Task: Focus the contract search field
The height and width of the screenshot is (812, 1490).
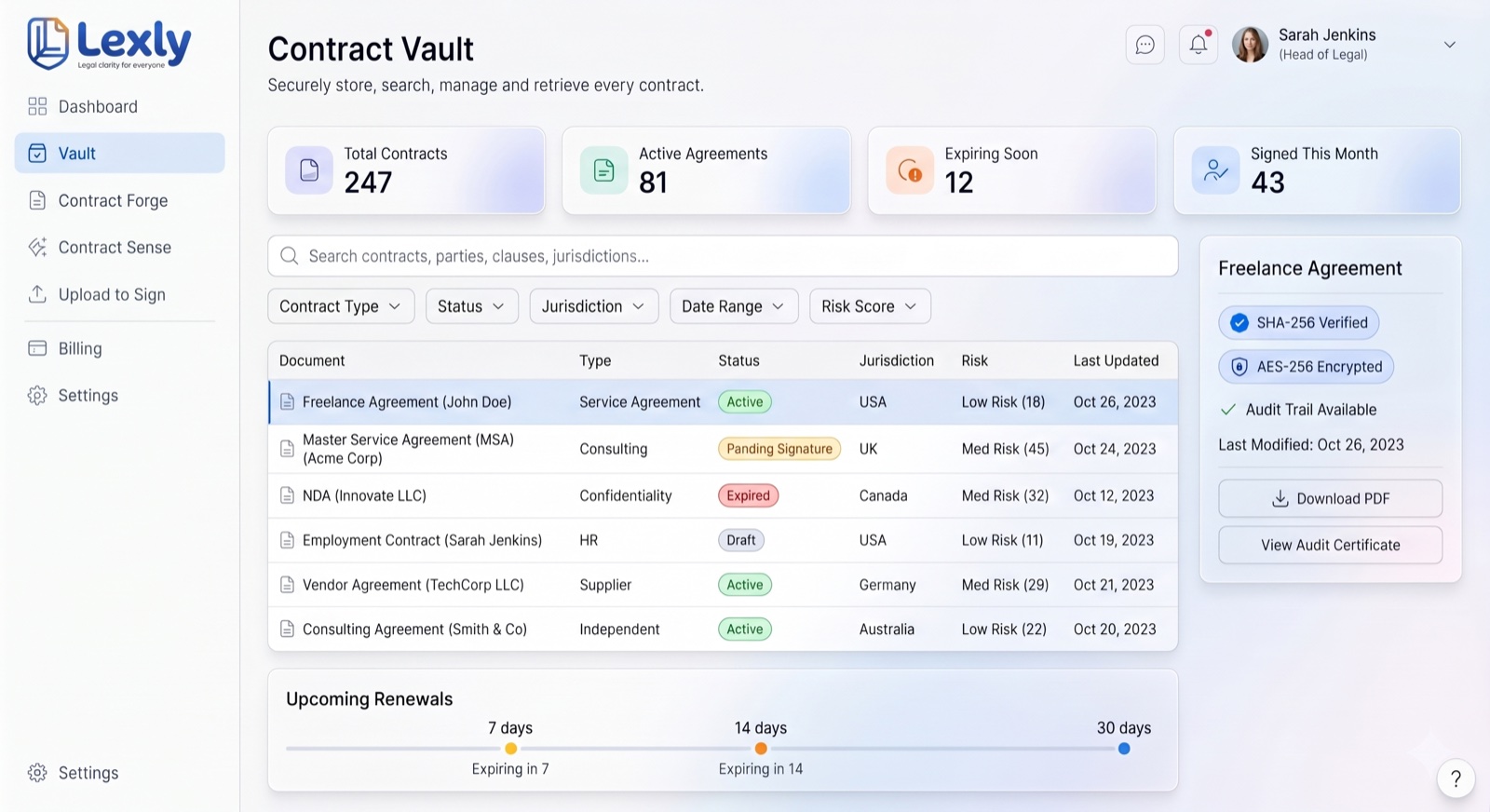Action: (x=723, y=256)
